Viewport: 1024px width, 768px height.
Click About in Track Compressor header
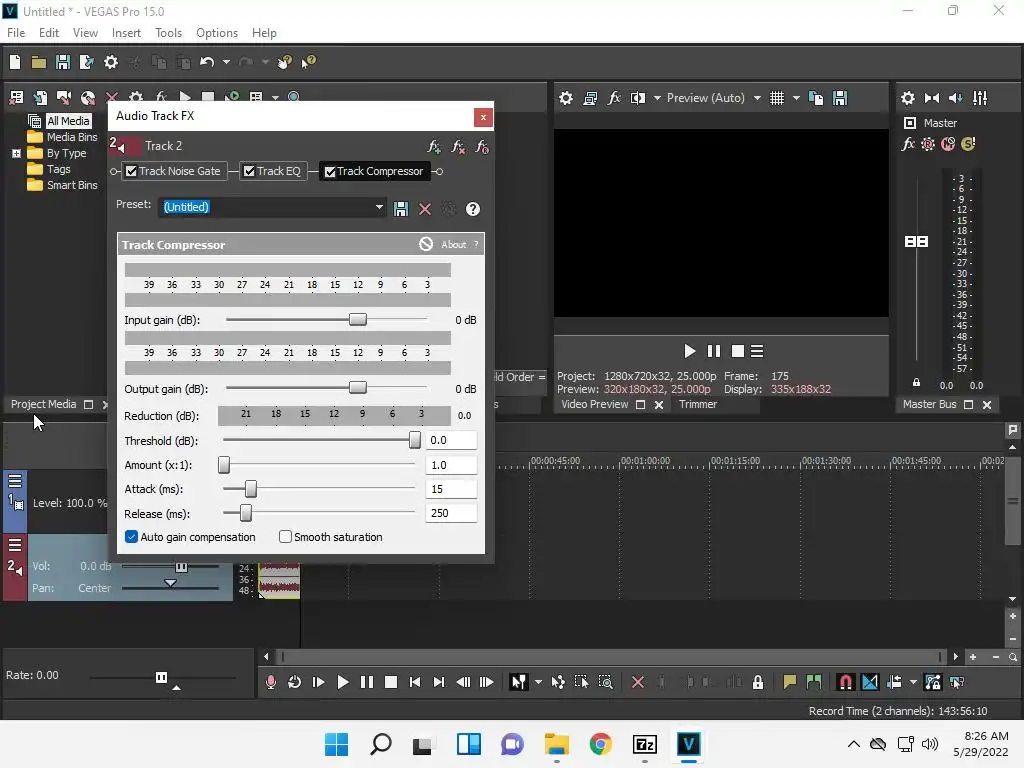tap(453, 244)
